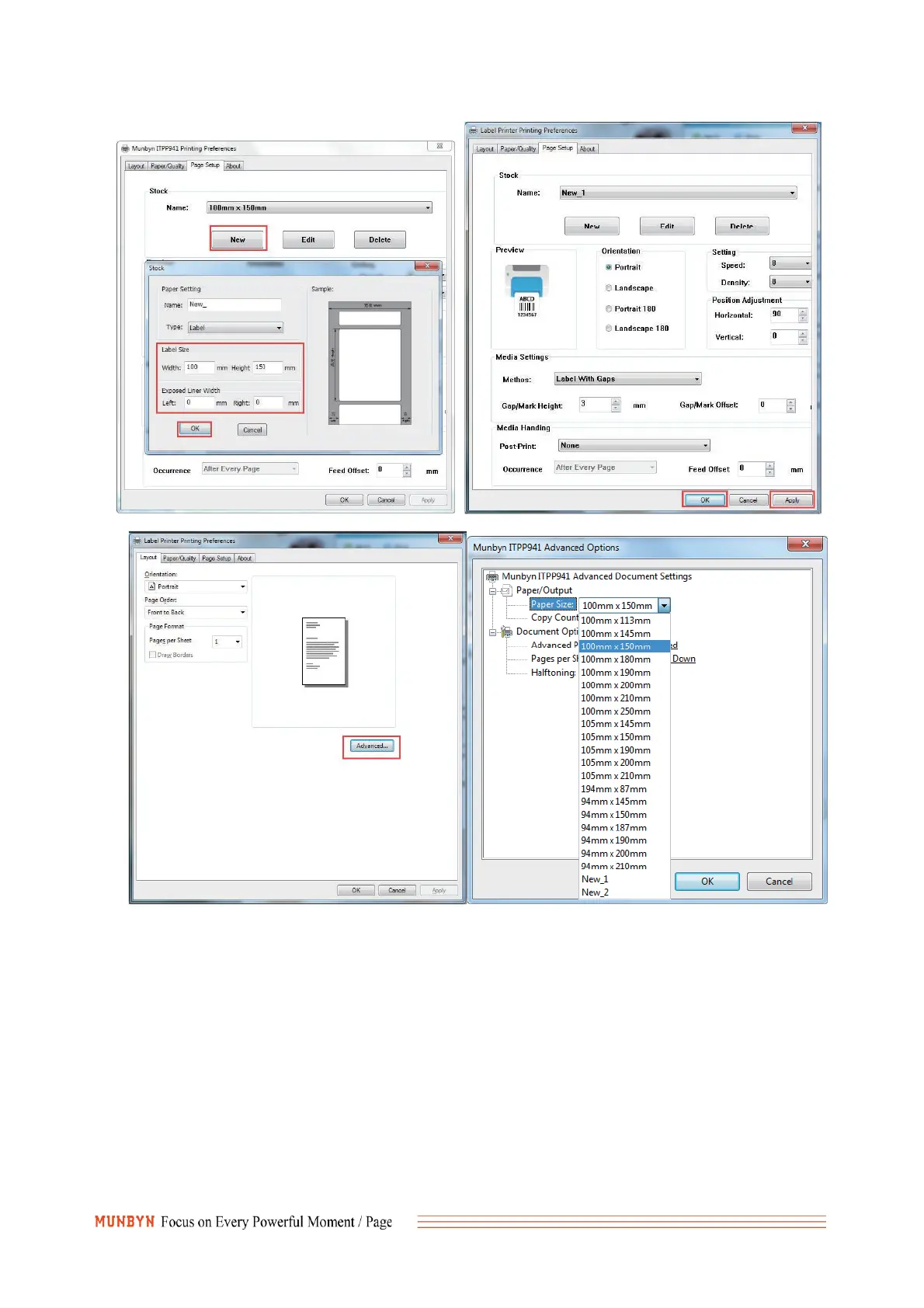Click OK in the Stock dialog
Screen dimensions: 924x1308
[195, 429]
